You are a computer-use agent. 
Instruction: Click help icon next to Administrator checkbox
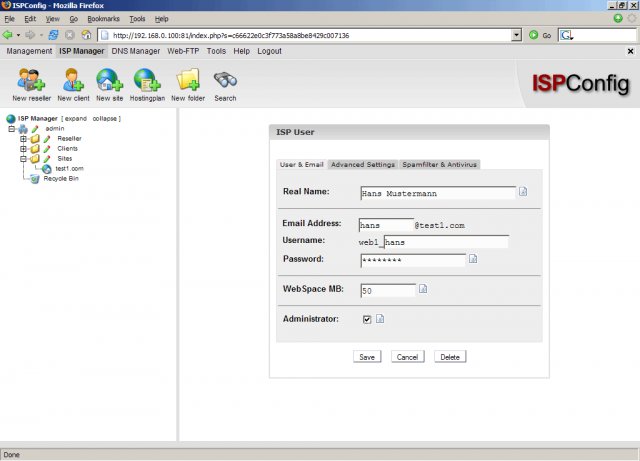[x=380, y=319]
